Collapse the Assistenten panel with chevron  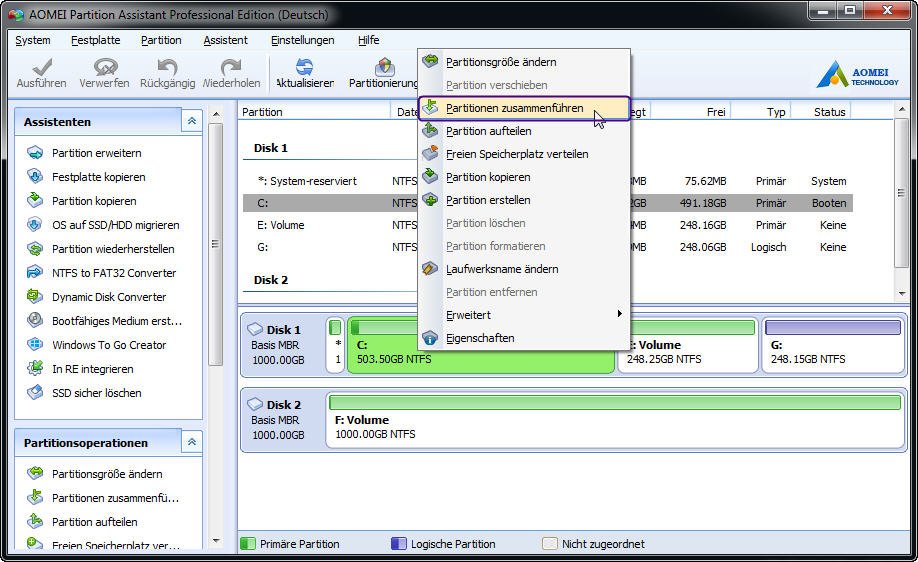191,121
